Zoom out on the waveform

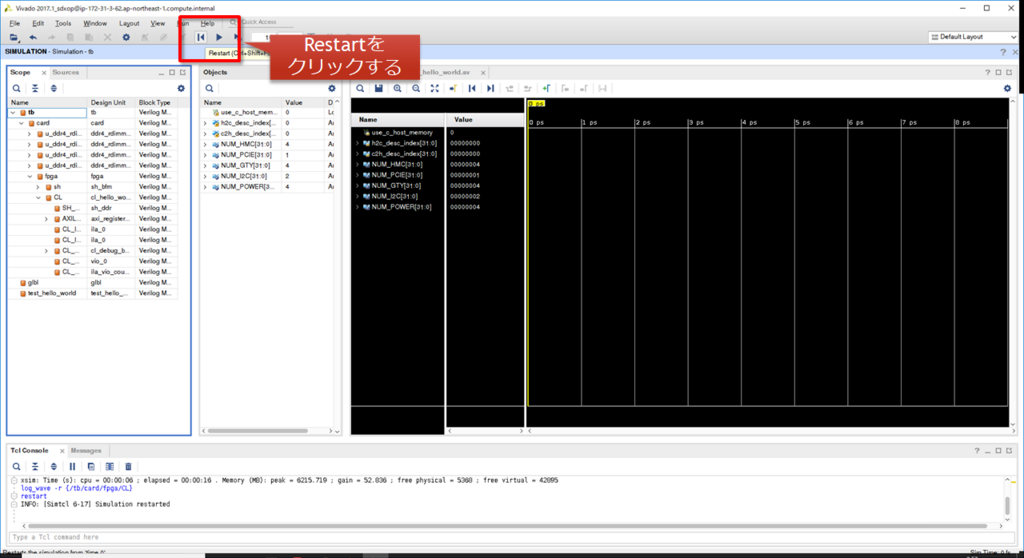(x=416, y=88)
